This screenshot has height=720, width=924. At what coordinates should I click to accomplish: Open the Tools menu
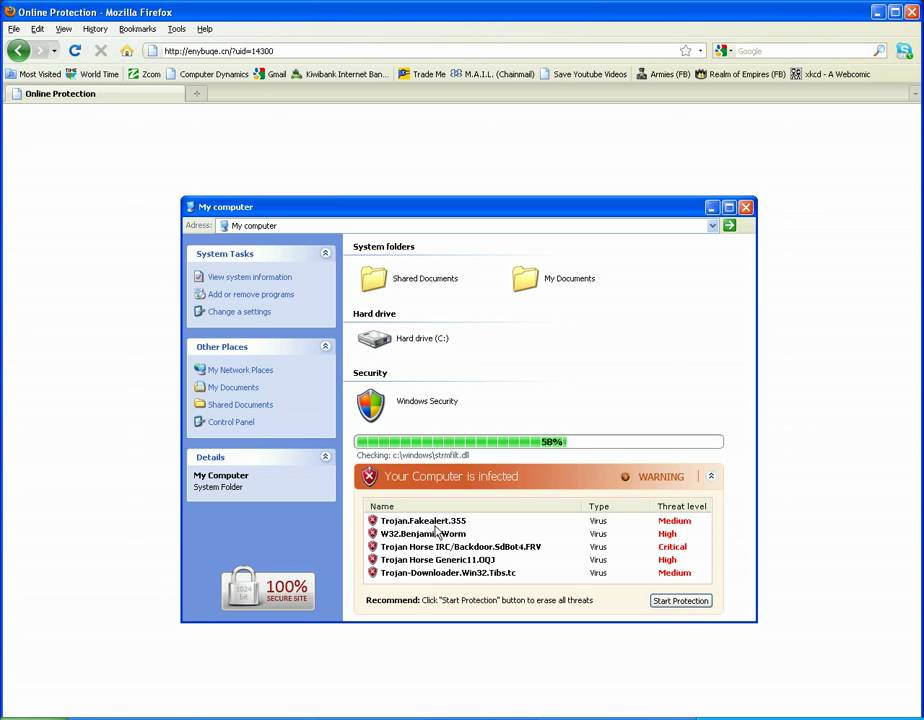176,29
